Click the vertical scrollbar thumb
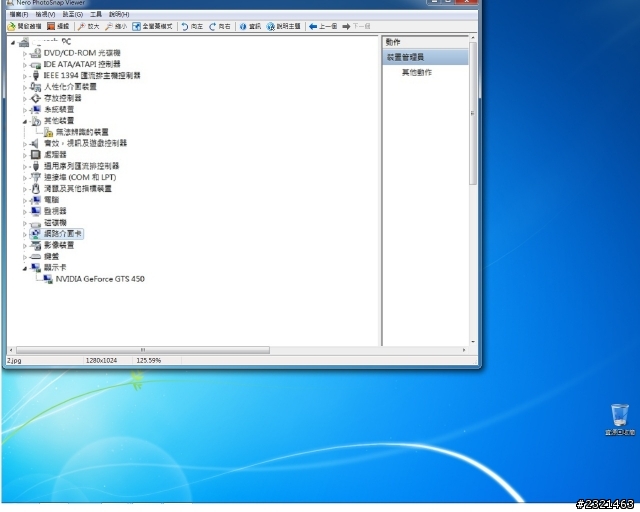The height and width of the screenshot is (512, 640). point(473,113)
